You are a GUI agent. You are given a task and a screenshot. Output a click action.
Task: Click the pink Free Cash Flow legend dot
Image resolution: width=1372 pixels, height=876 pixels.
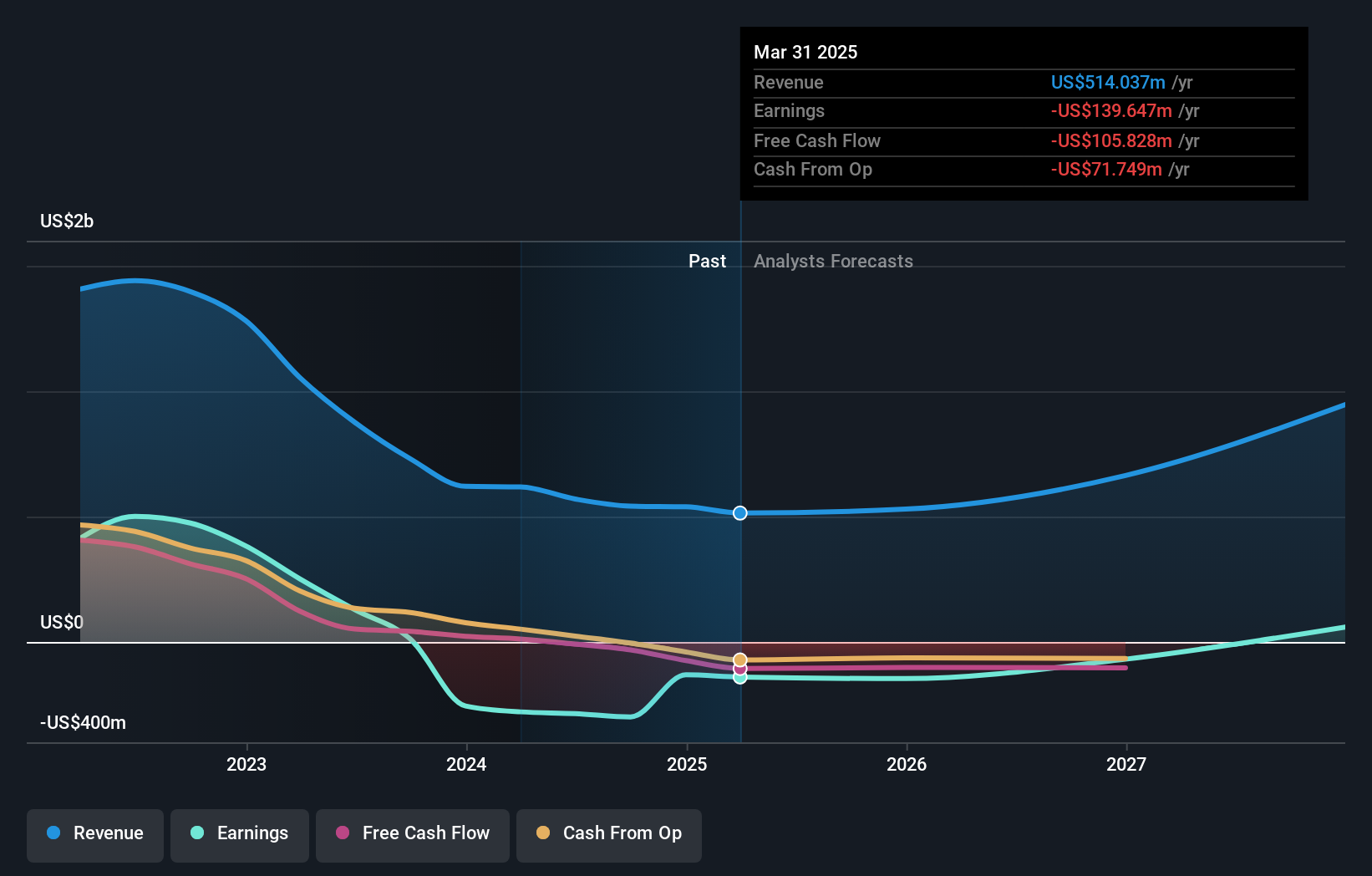(x=342, y=833)
